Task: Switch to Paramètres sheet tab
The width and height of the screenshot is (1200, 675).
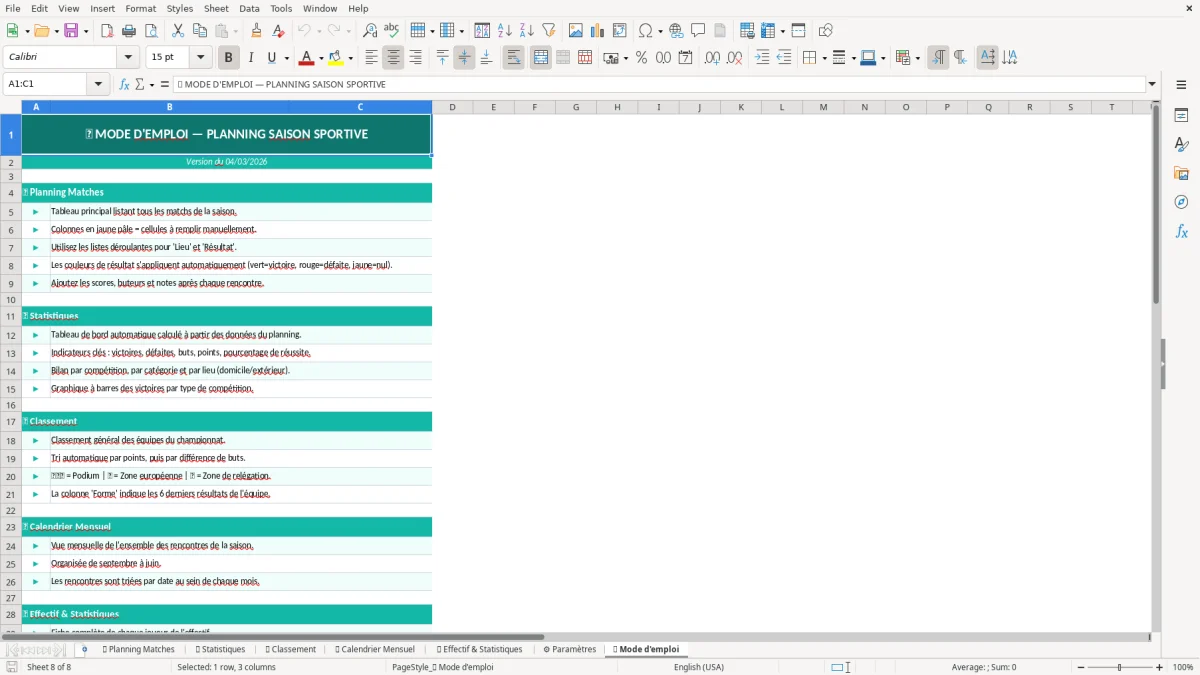Action: click(570, 649)
